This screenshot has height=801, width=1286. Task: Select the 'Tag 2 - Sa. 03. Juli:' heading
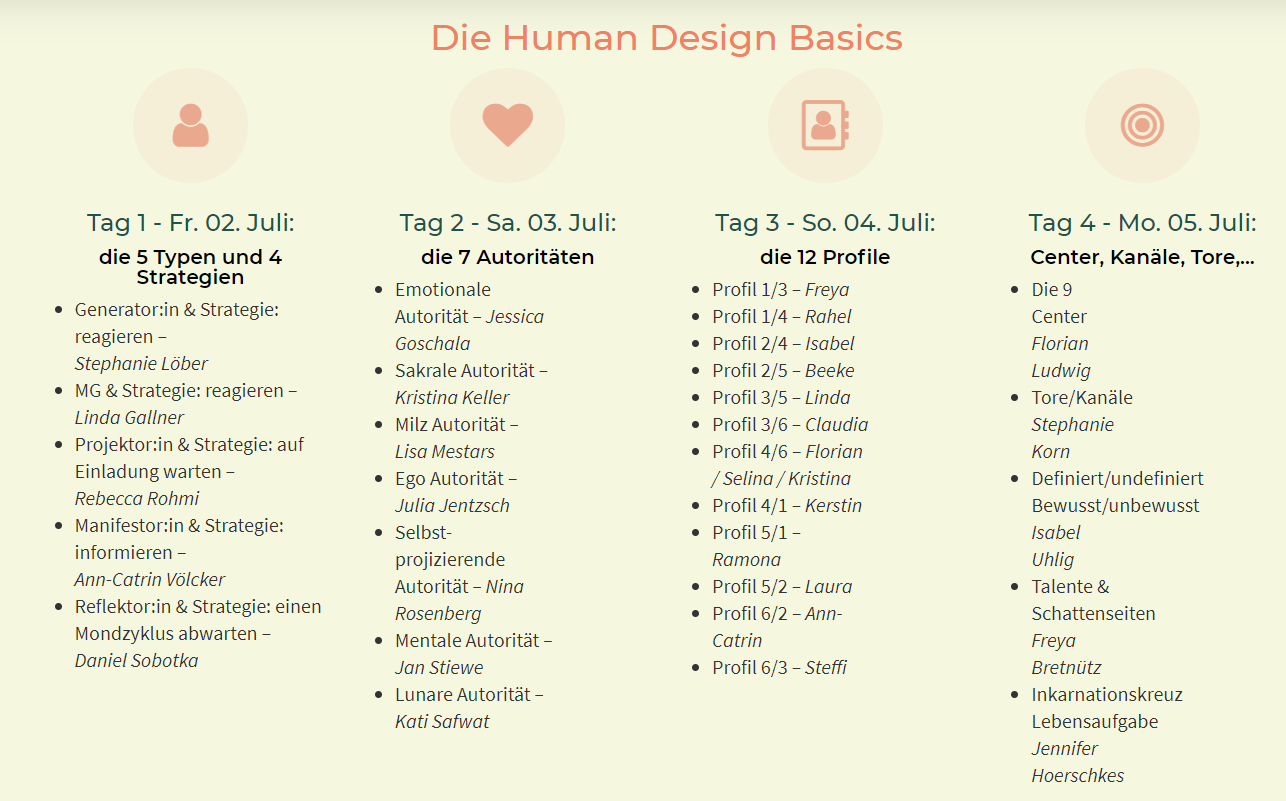click(x=508, y=222)
